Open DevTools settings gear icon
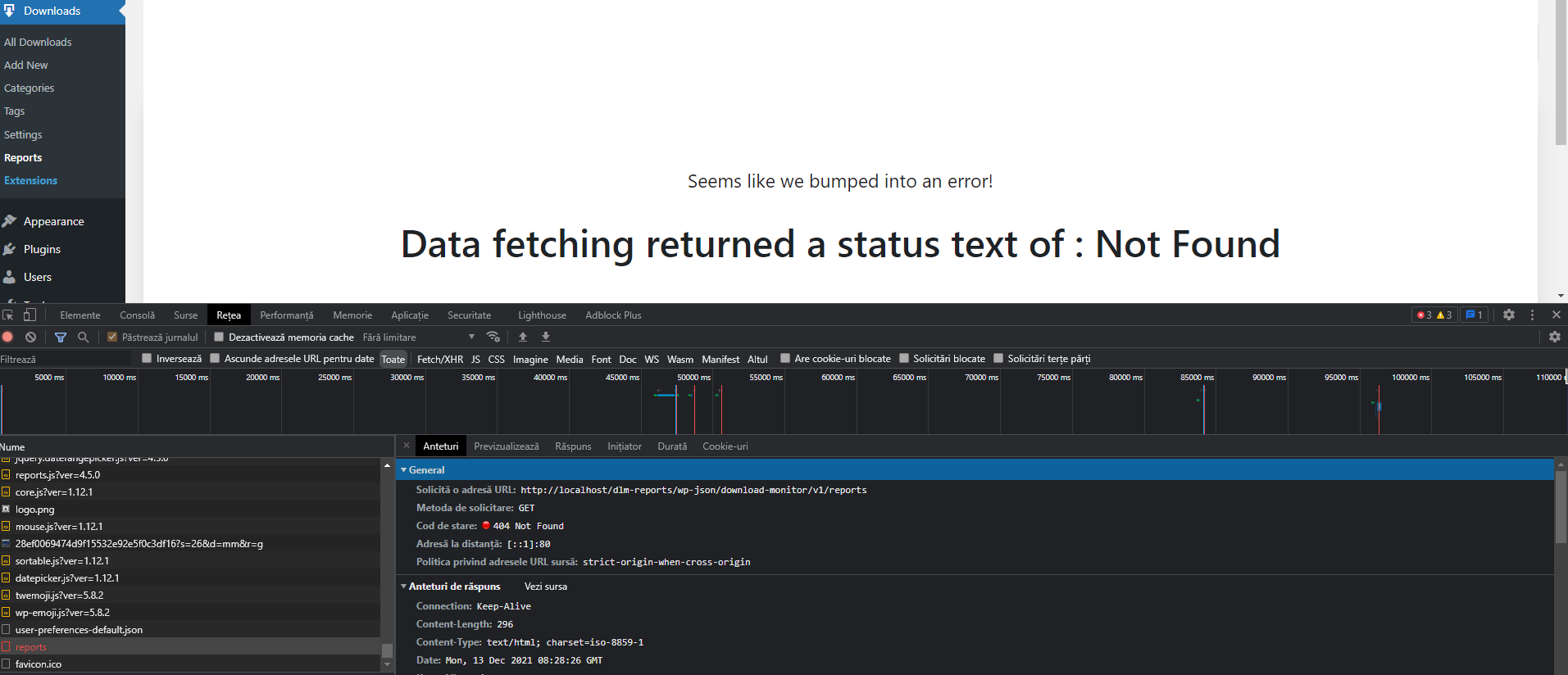The width and height of the screenshot is (1568, 675). coord(1509,315)
